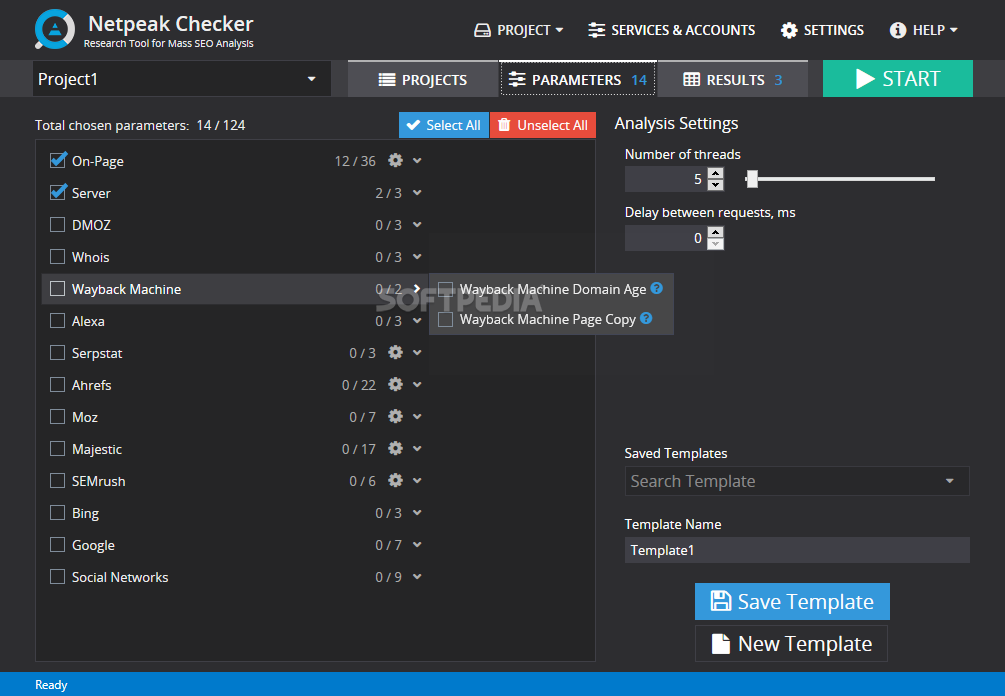Open the PROJECT menu
This screenshot has height=696, width=1005.
coord(519,30)
